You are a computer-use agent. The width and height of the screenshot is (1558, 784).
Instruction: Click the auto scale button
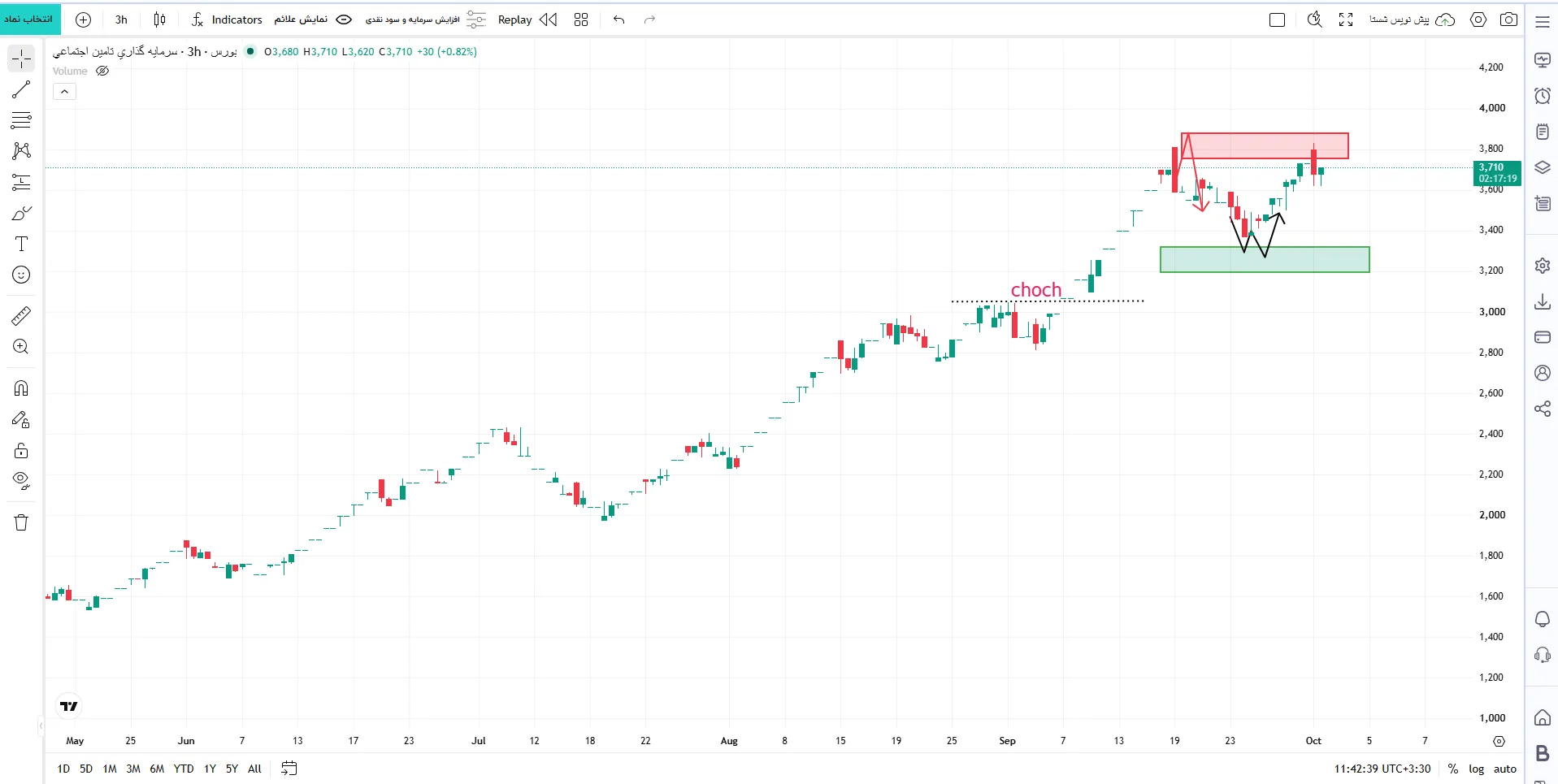pyautogui.click(x=1504, y=769)
